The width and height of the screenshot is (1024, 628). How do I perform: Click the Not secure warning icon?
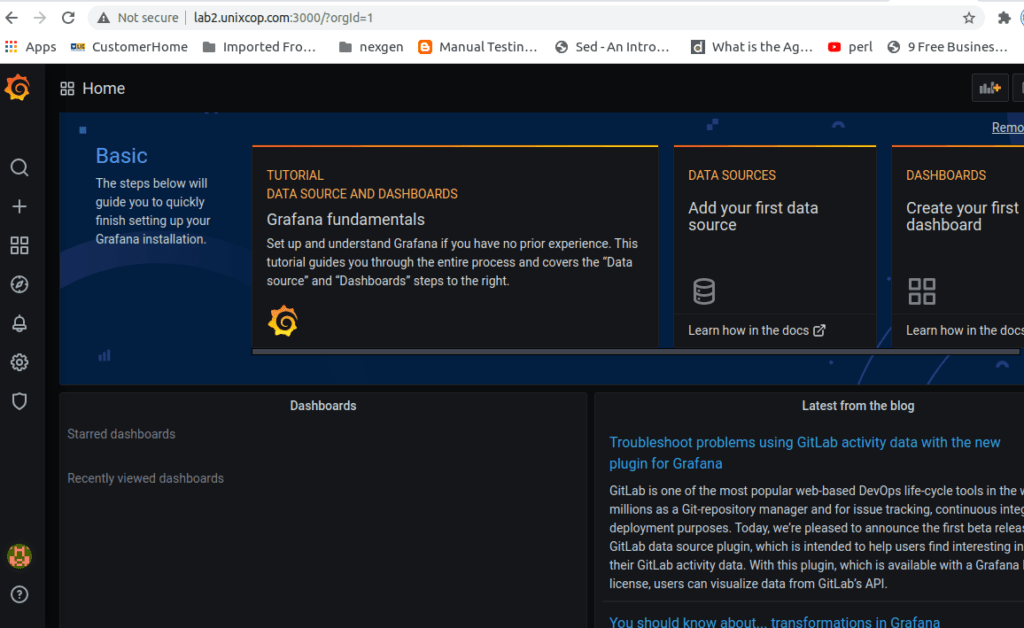pyautogui.click(x=103, y=18)
